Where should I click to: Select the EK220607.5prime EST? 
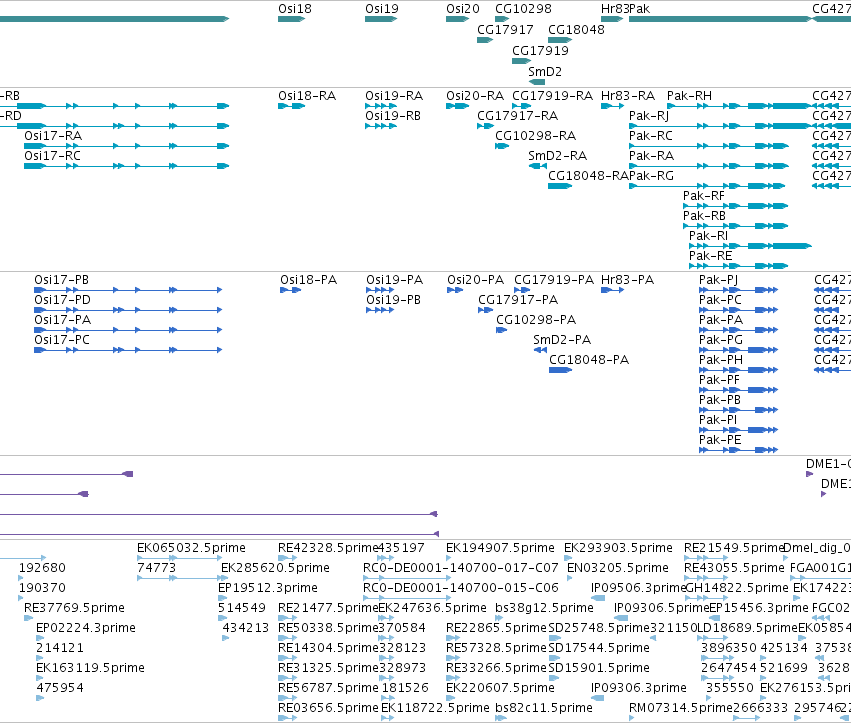450,698
